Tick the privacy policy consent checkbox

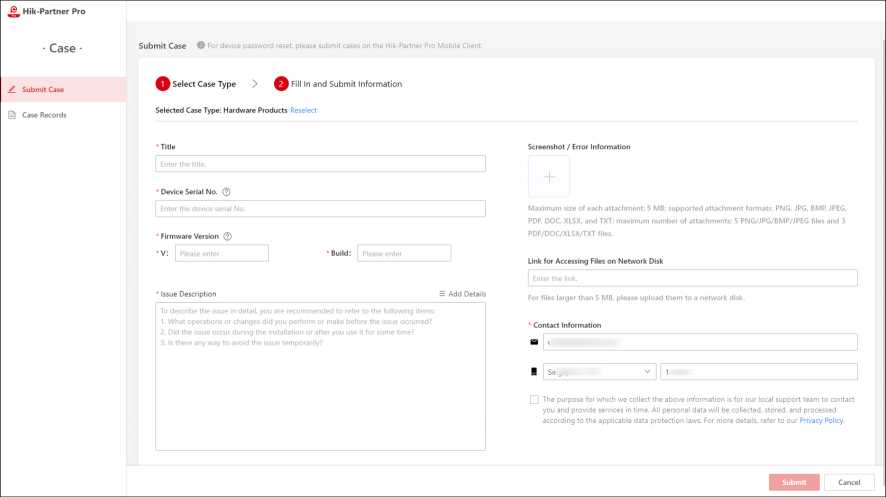coord(534,399)
